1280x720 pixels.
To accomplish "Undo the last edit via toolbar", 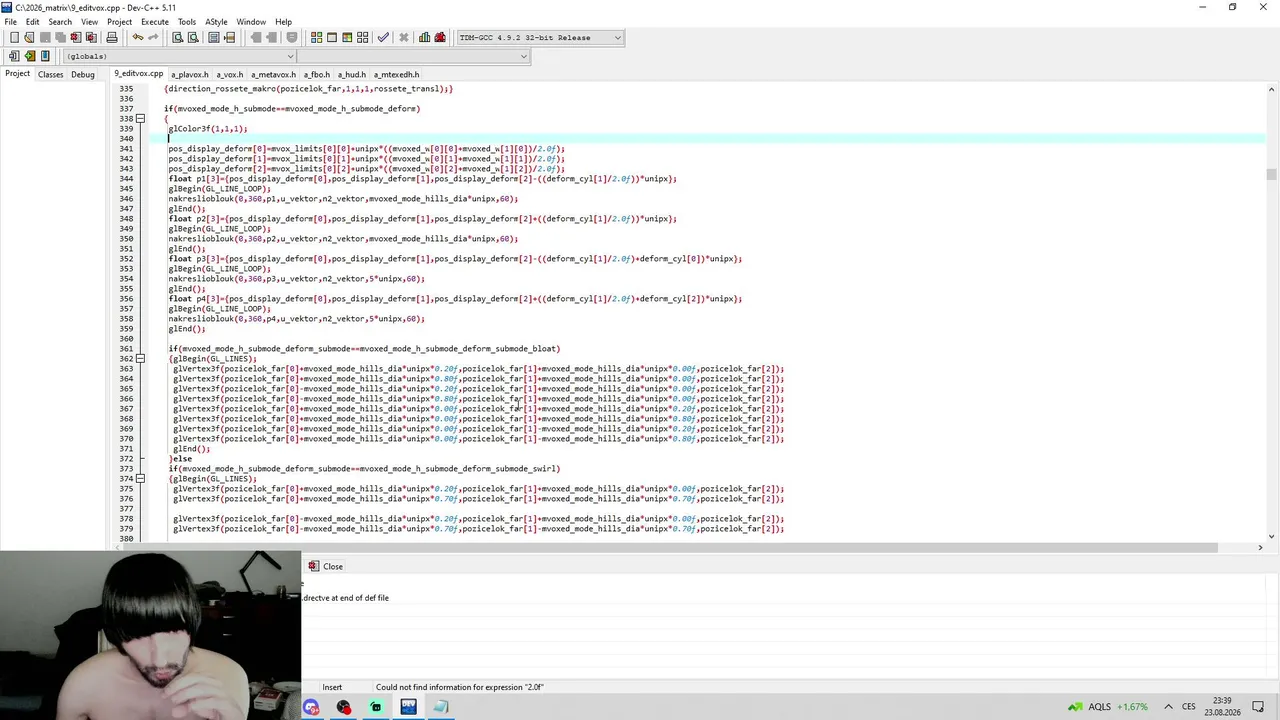I will [x=138, y=38].
